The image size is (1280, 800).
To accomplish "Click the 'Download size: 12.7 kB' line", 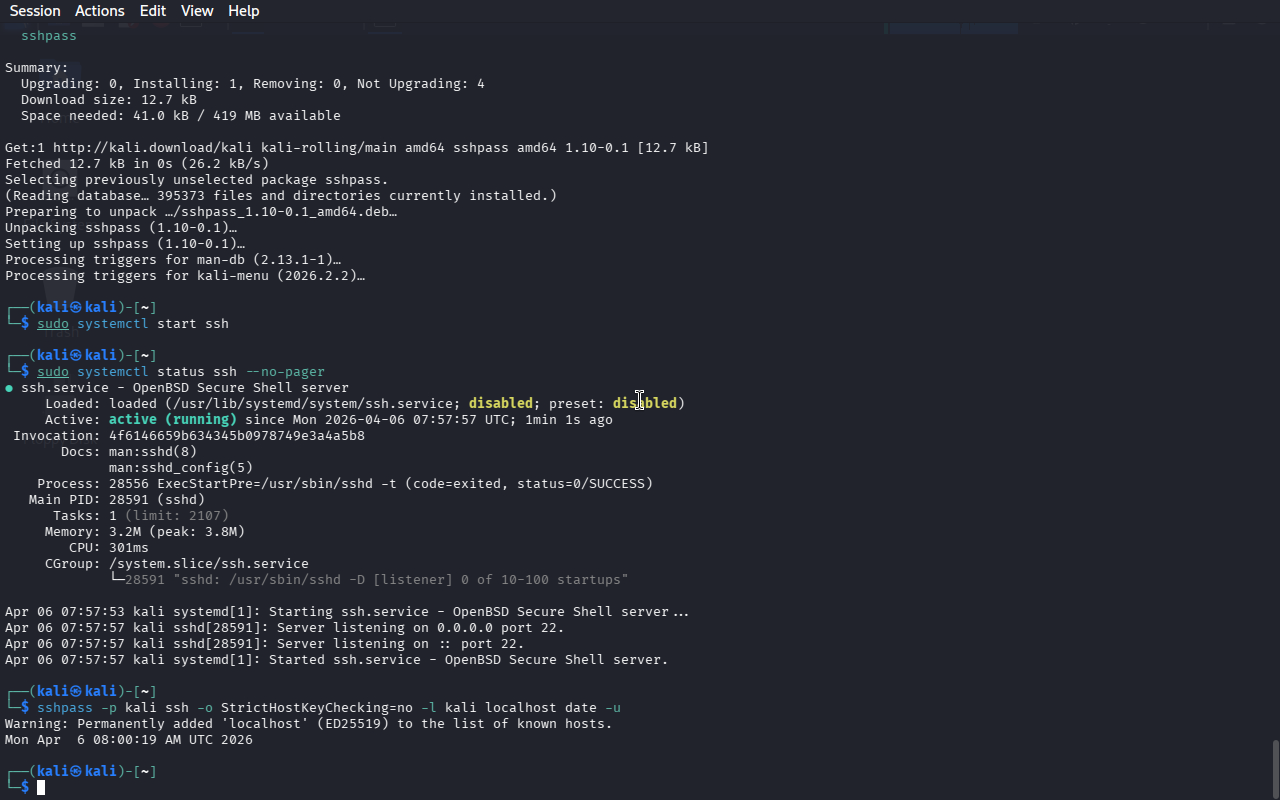I will tap(108, 100).
